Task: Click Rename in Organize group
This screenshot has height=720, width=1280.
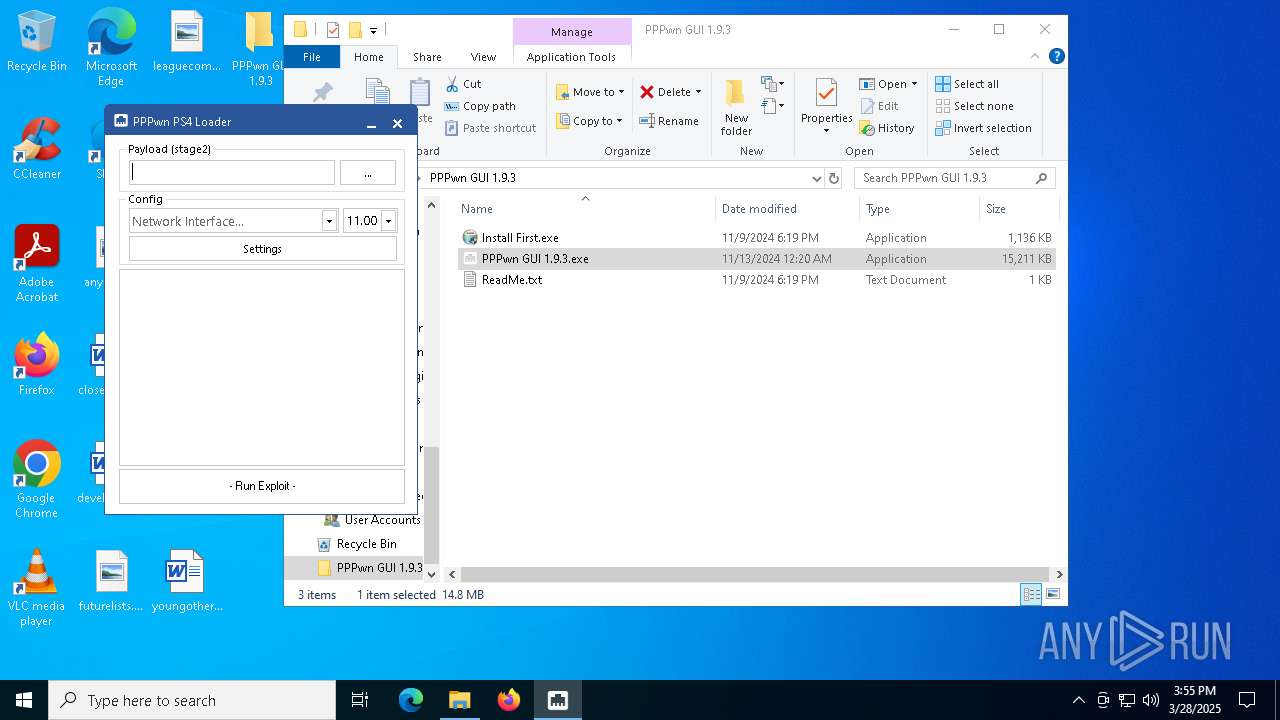Action: pyautogui.click(x=669, y=121)
